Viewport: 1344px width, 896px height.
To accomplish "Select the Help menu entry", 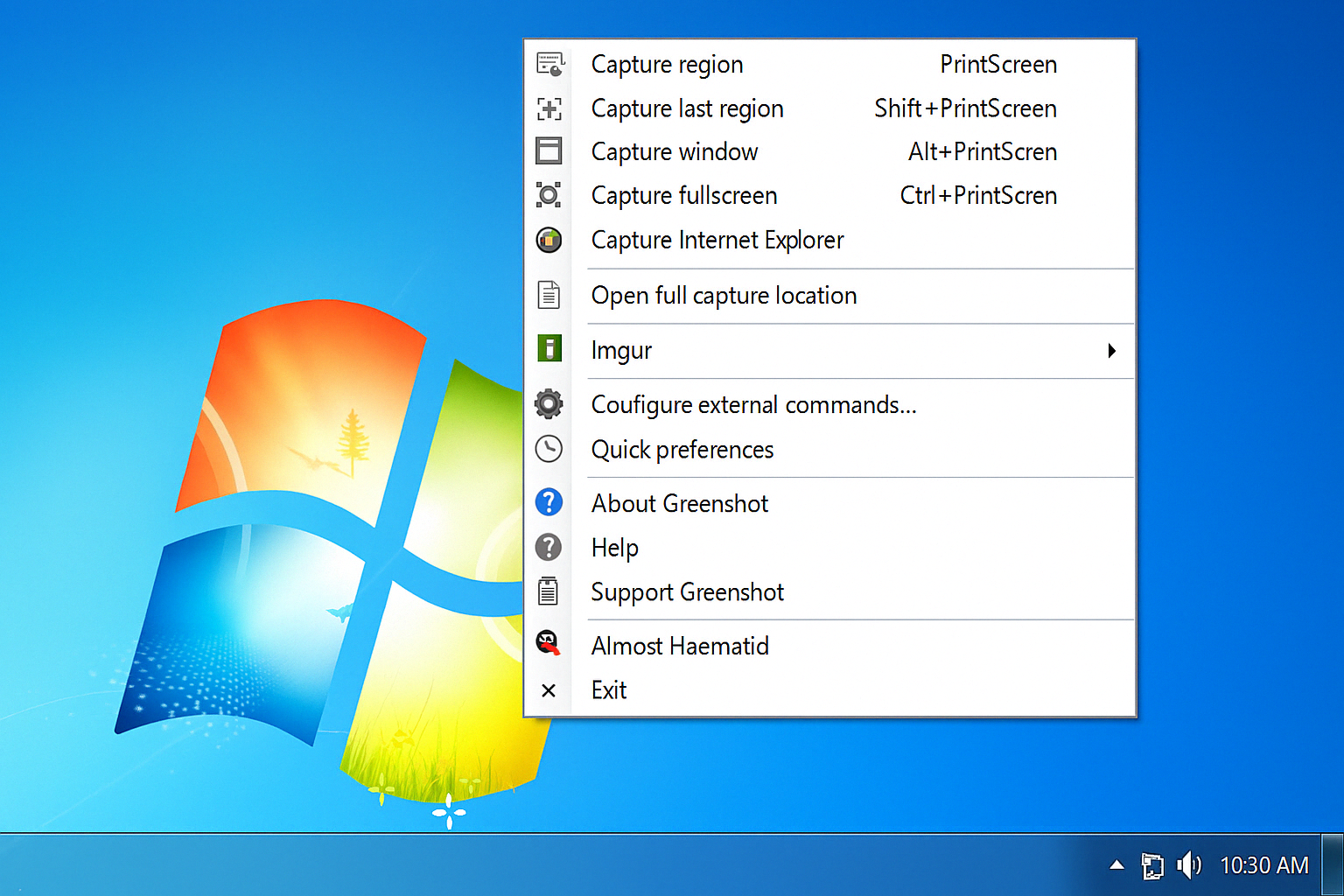I will [x=615, y=548].
